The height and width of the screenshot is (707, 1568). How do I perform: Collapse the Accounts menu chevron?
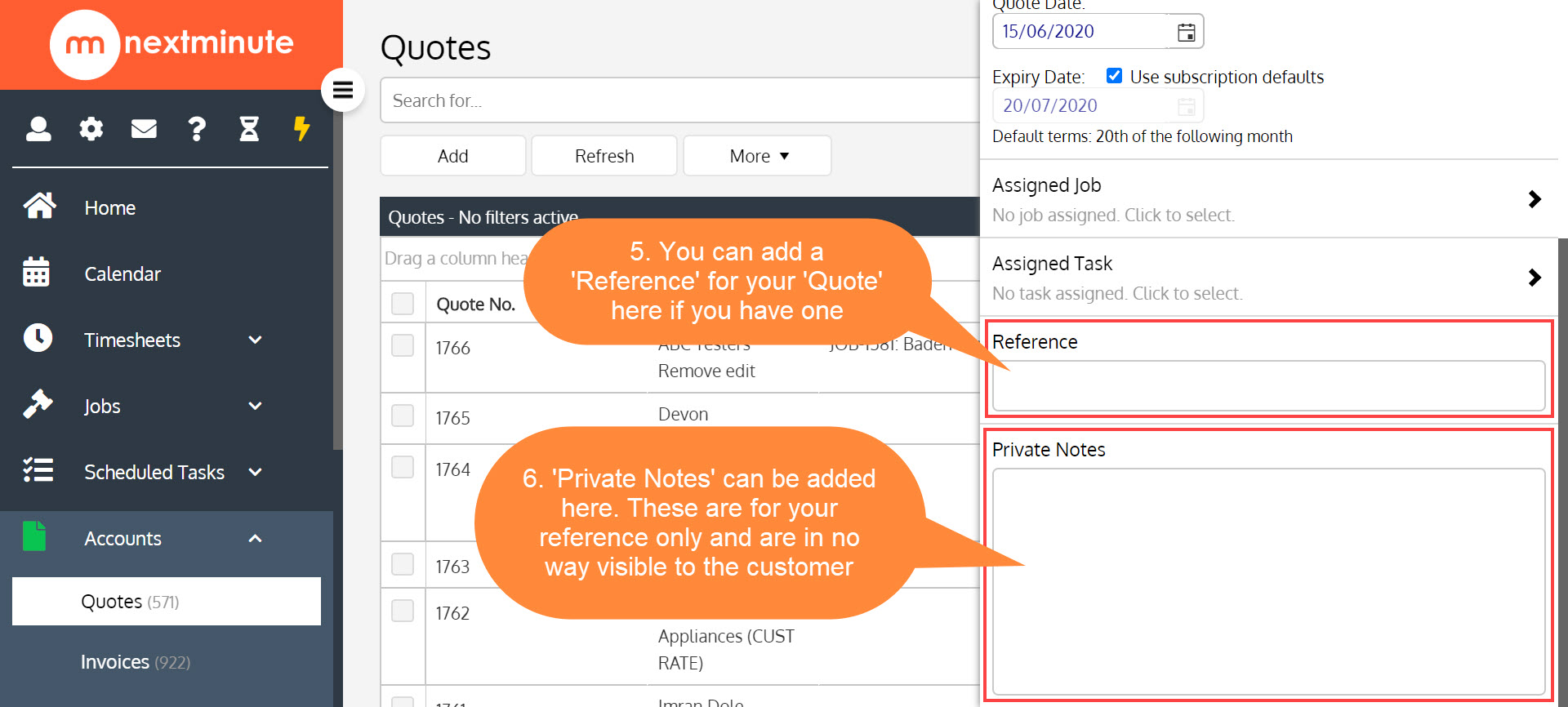tap(255, 538)
